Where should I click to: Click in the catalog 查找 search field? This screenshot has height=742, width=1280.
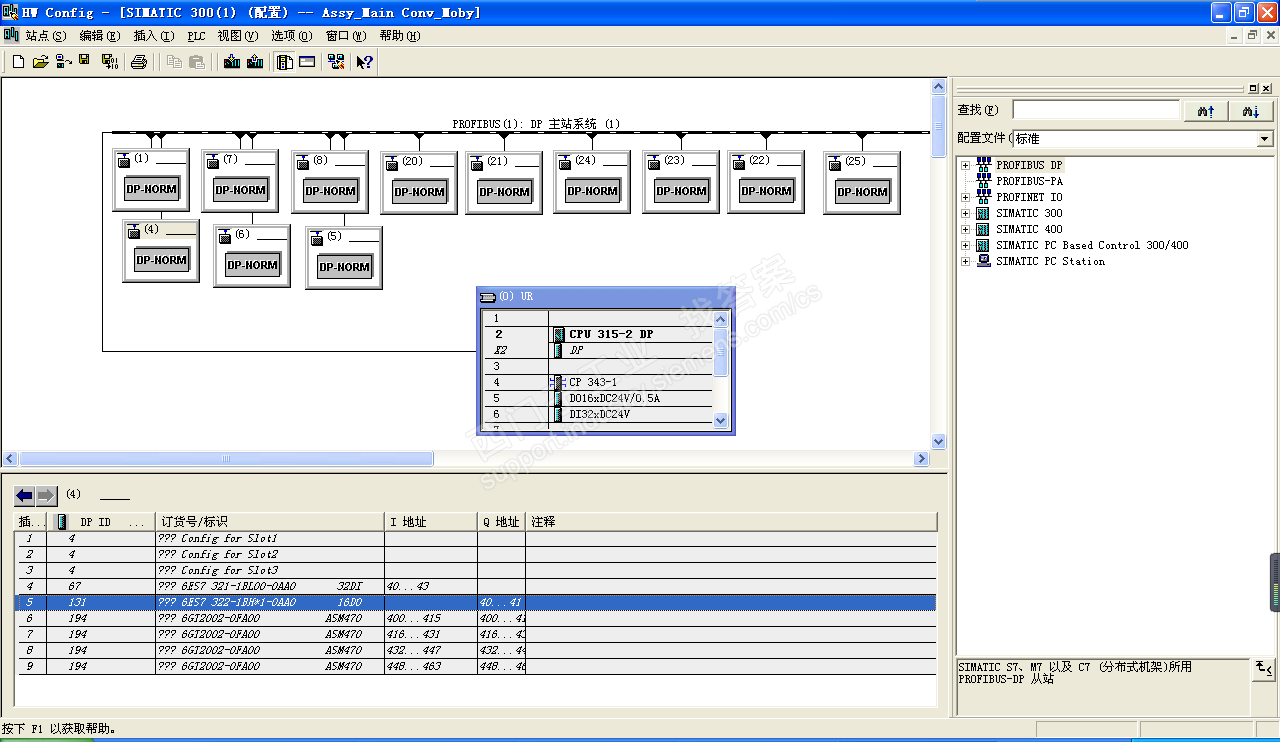click(1096, 110)
